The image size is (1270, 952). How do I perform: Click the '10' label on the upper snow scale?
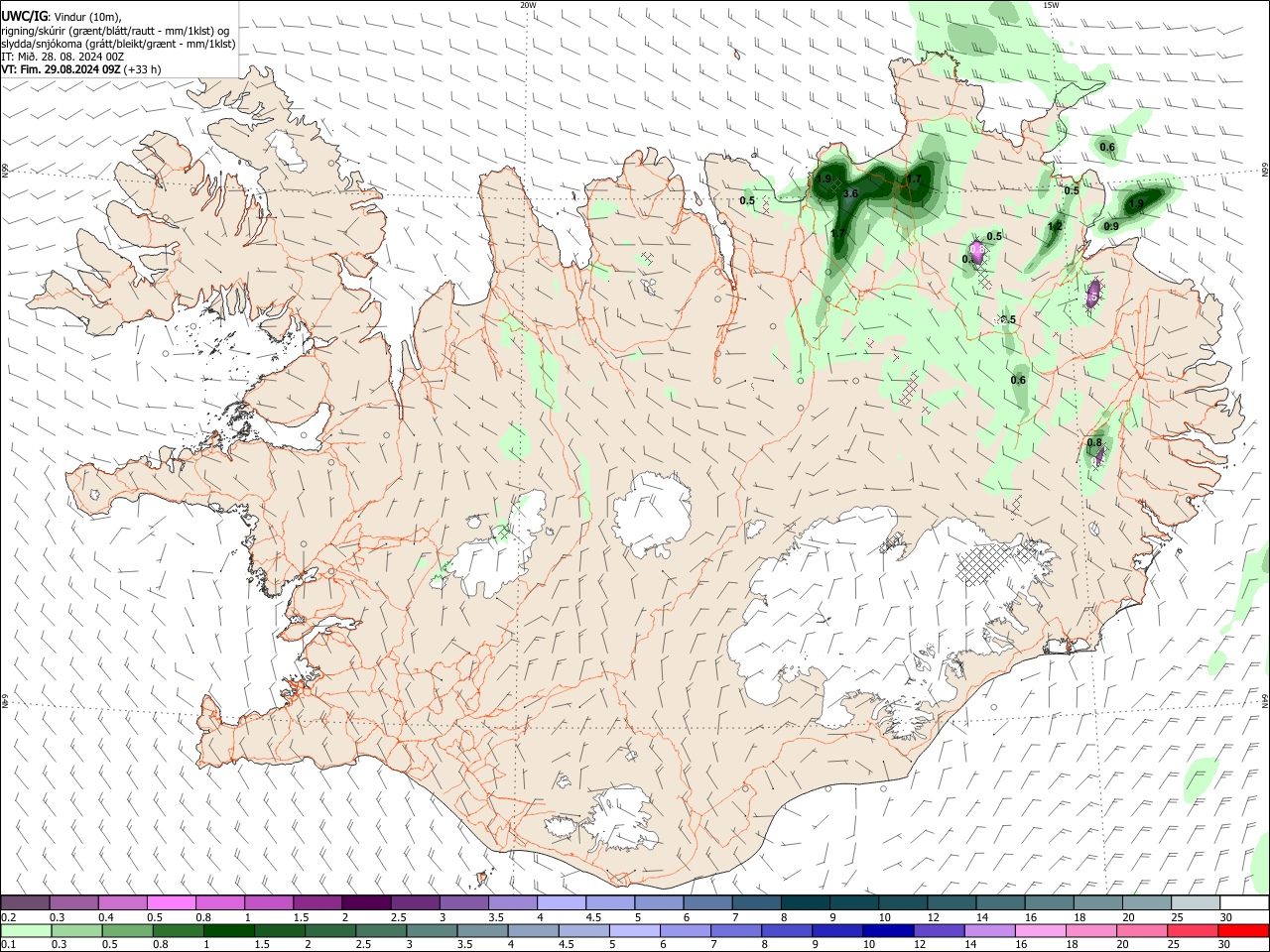[x=885, y=917]
